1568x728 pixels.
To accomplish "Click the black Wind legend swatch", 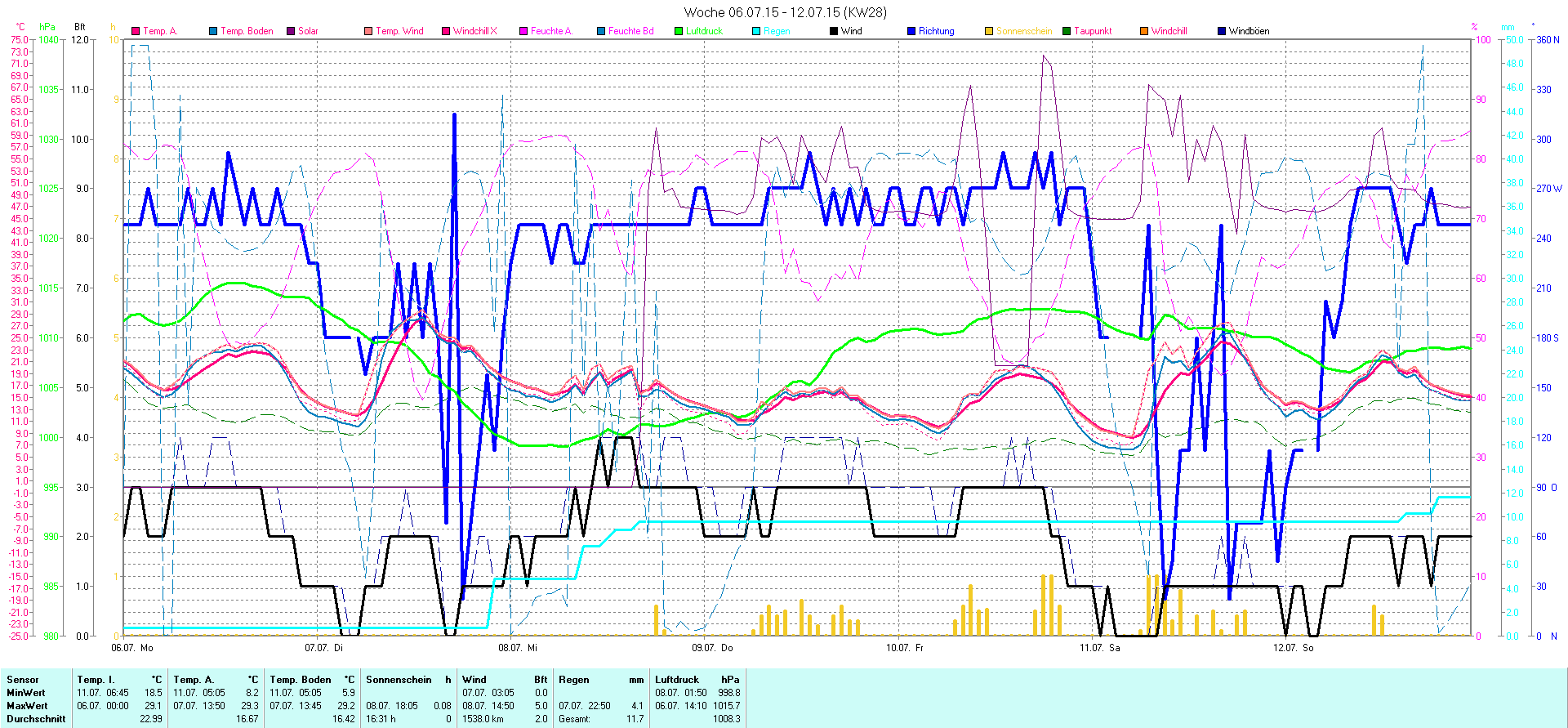I will click(x=834, y=31).
